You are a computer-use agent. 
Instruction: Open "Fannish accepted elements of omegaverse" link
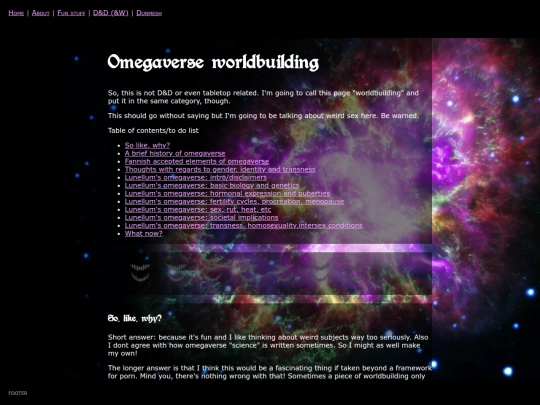click(x=197, y=161)
